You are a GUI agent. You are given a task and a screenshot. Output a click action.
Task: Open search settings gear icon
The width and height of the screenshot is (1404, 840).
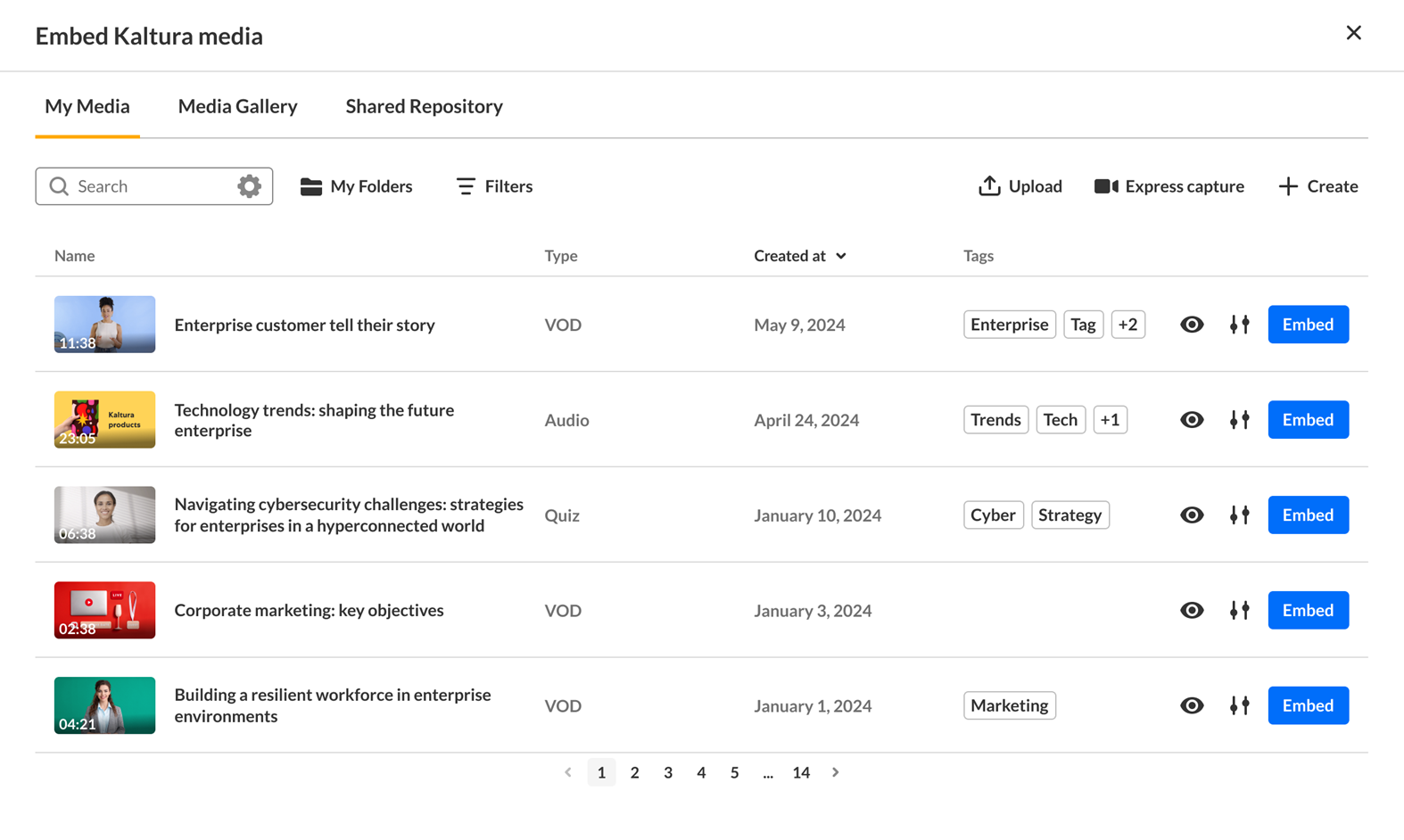pos(249,186)
